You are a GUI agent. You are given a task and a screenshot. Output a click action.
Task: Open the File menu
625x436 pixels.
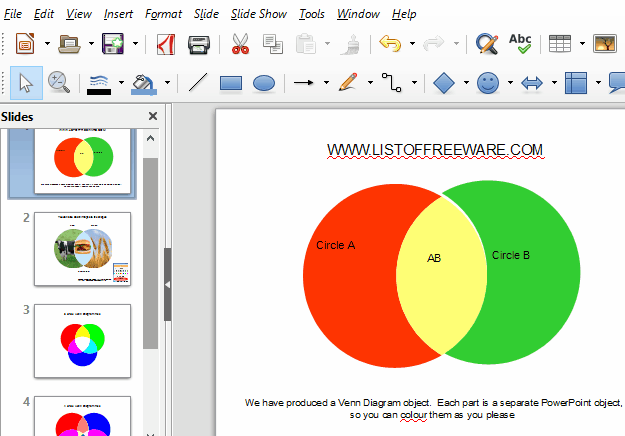[13, 14]
